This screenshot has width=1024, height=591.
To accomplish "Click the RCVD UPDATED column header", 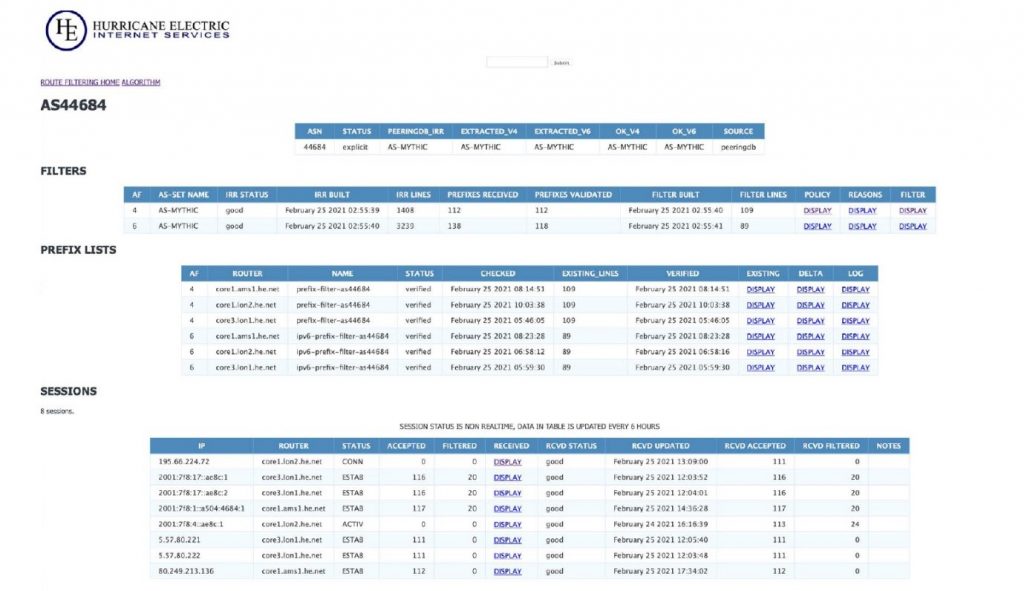I will 660,446.
